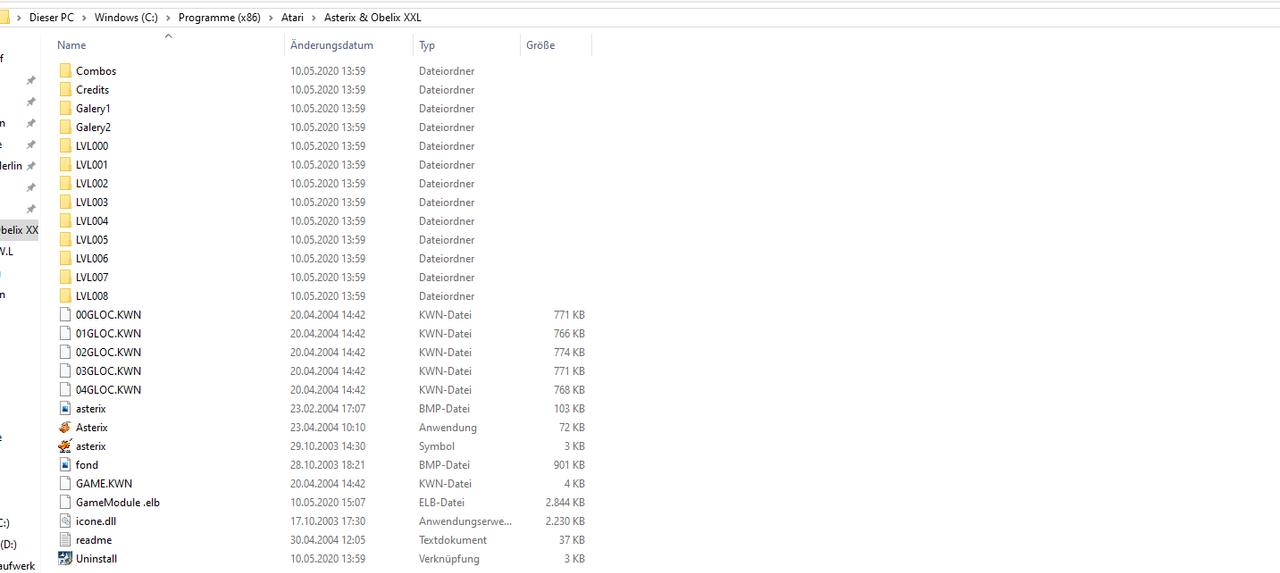Click the LVL007 folder icon
This screenshot has height=573, width=1280.
coord(65,277)
